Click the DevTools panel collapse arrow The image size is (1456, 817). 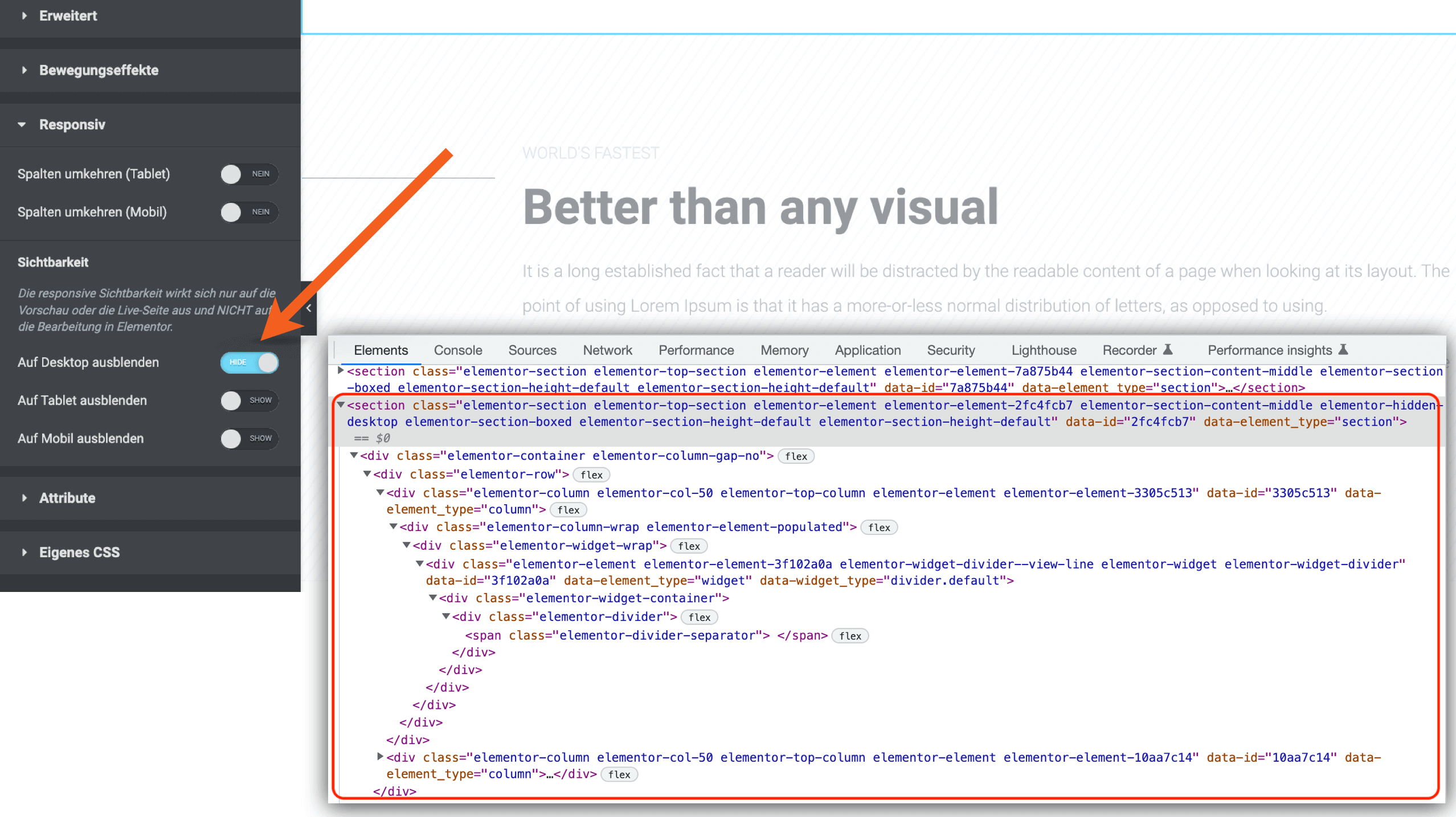pos(307,308)
